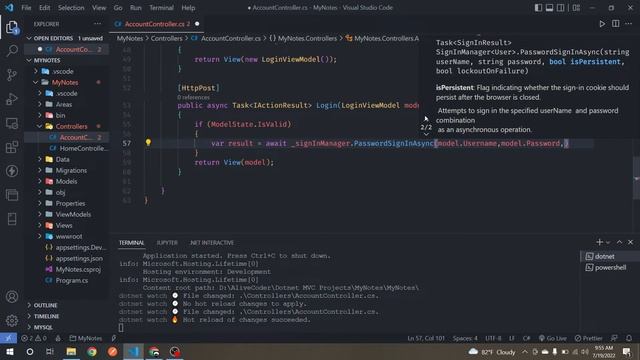Open Remote Explorer view

pos(12,123)
